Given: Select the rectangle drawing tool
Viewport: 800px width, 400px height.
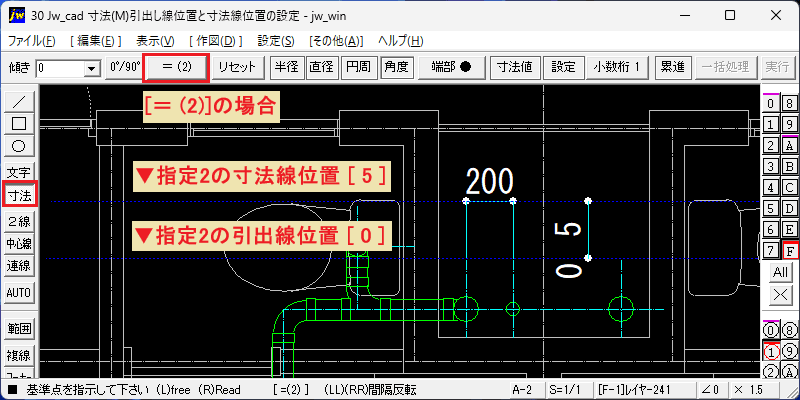Looking at the screenshot, I should (19, 124).
